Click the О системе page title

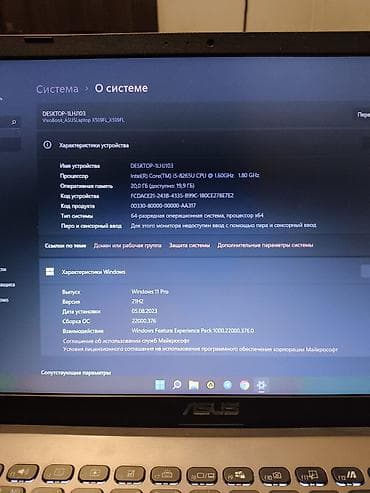click(x=121, y=88)
